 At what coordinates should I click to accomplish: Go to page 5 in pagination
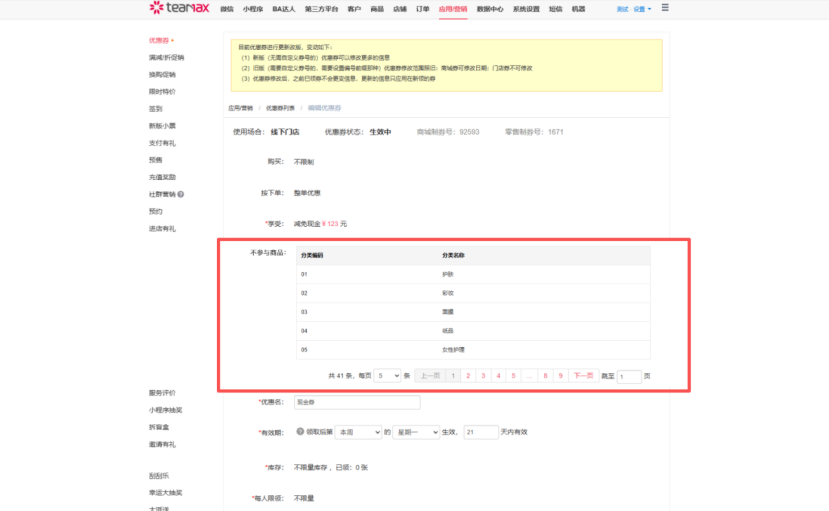pos(513,376)
